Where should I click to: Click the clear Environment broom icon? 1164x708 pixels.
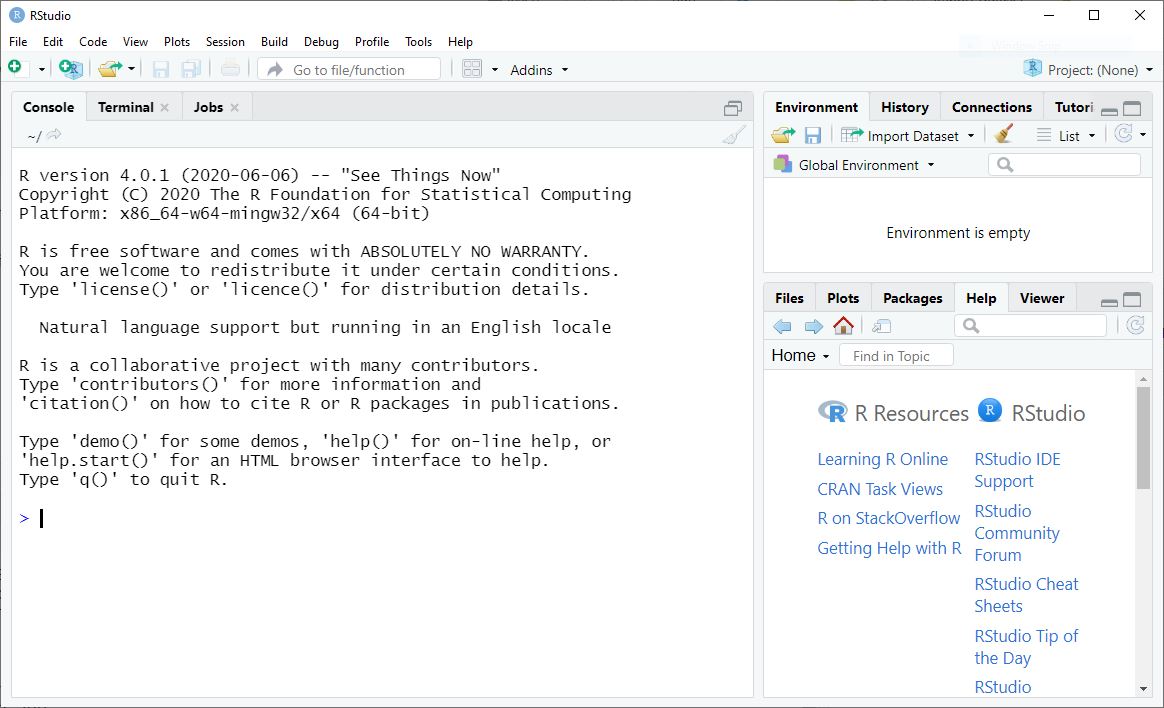[x=1003, y=133]
